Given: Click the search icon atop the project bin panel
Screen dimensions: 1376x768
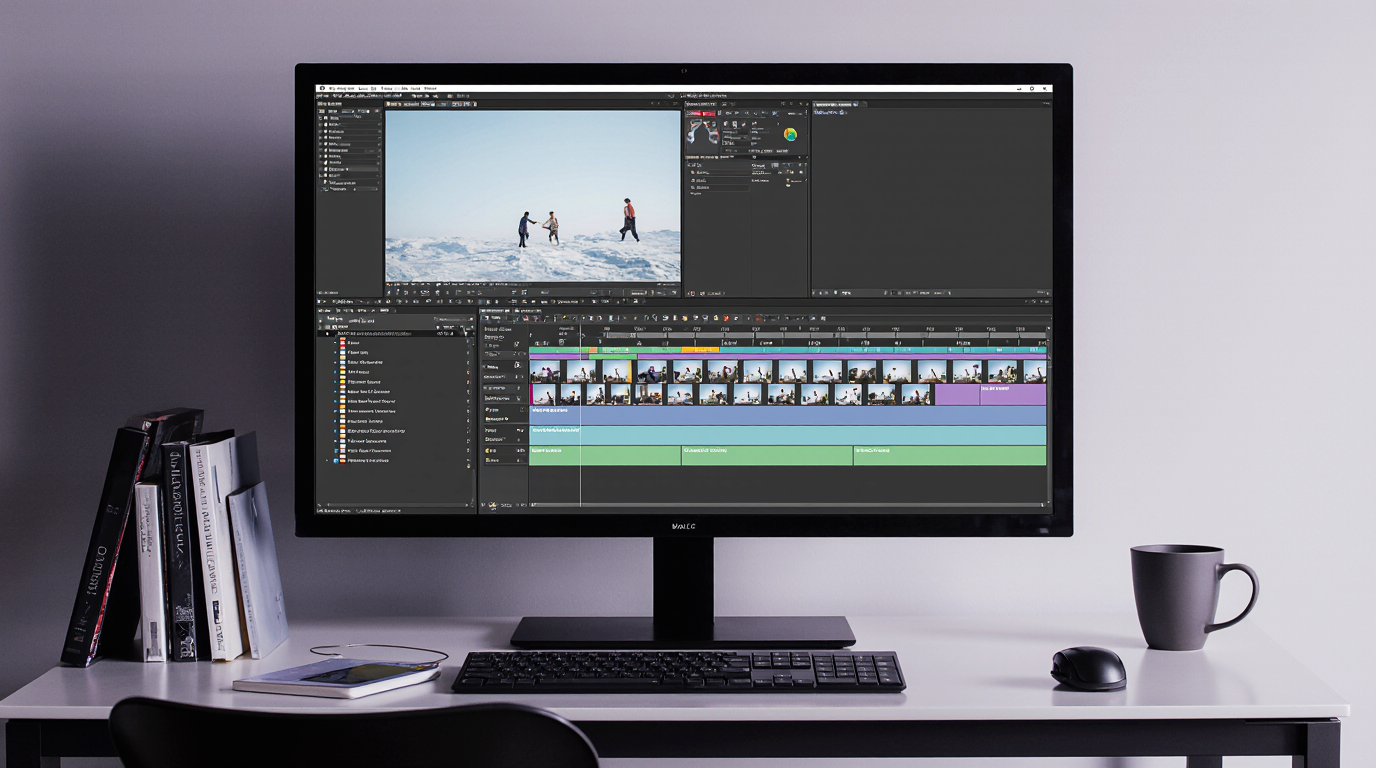Looking at the screenshot, I should 437,320.
